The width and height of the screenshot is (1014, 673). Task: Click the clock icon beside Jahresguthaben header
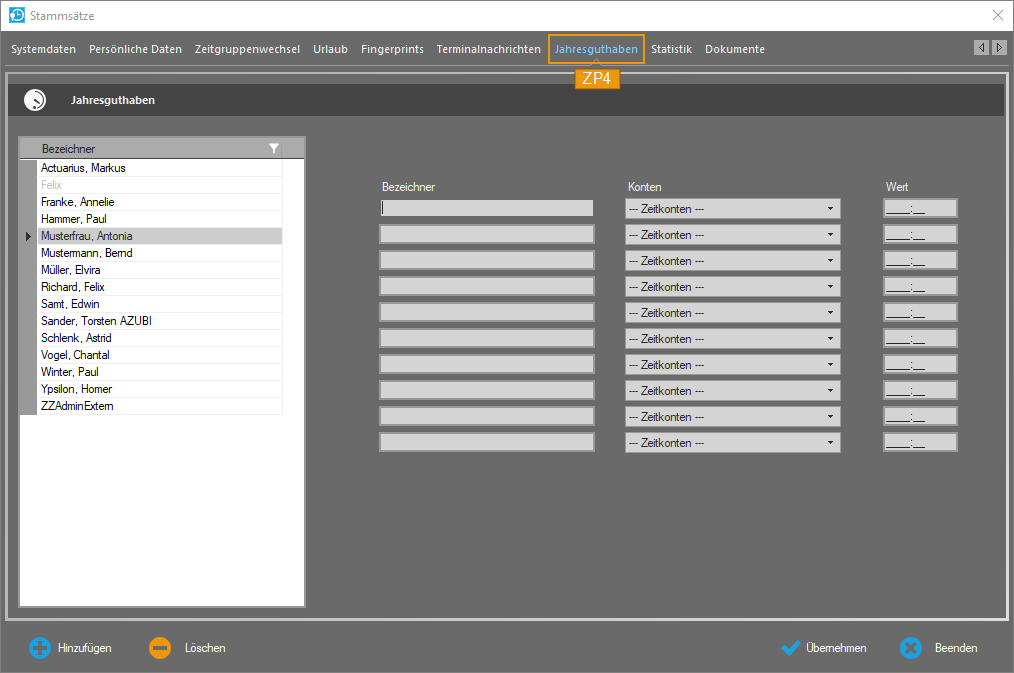tap(35, 100)
